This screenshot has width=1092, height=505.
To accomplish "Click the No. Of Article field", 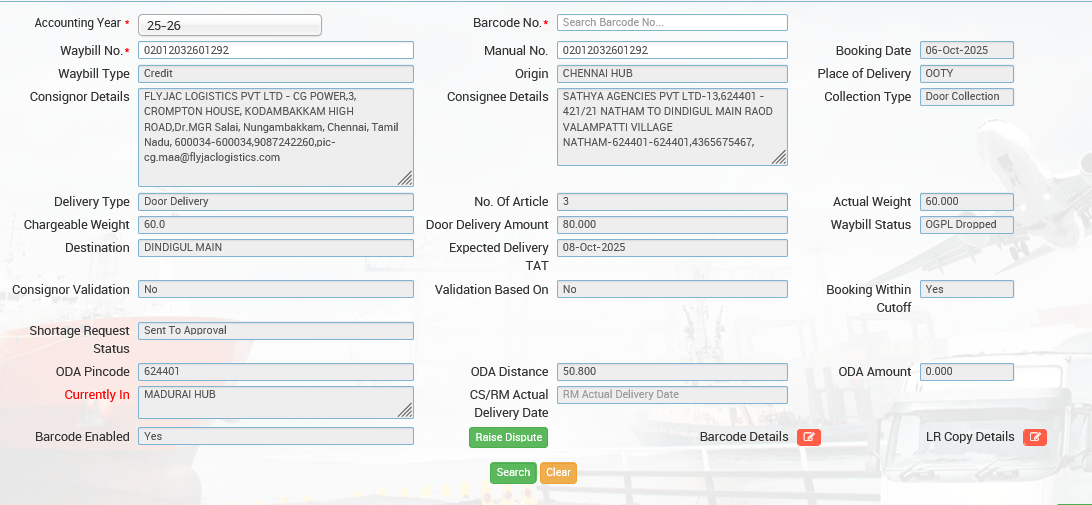I will tap(672, 202).
